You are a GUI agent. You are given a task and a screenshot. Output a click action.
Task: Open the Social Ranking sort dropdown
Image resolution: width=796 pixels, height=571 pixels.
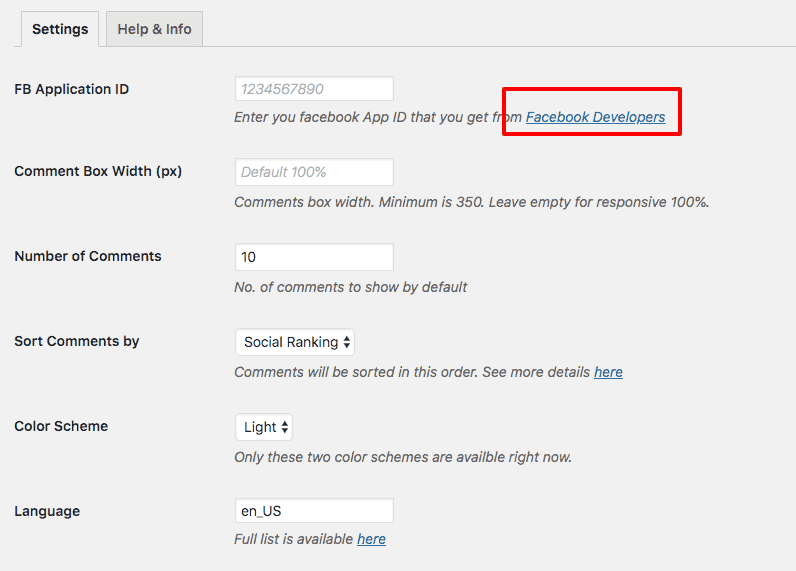(x=295, y=342)
